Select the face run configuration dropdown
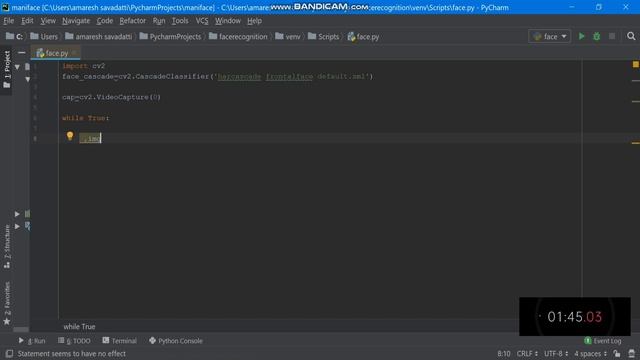This screenshot has width=640, height=360. [549, 36]
